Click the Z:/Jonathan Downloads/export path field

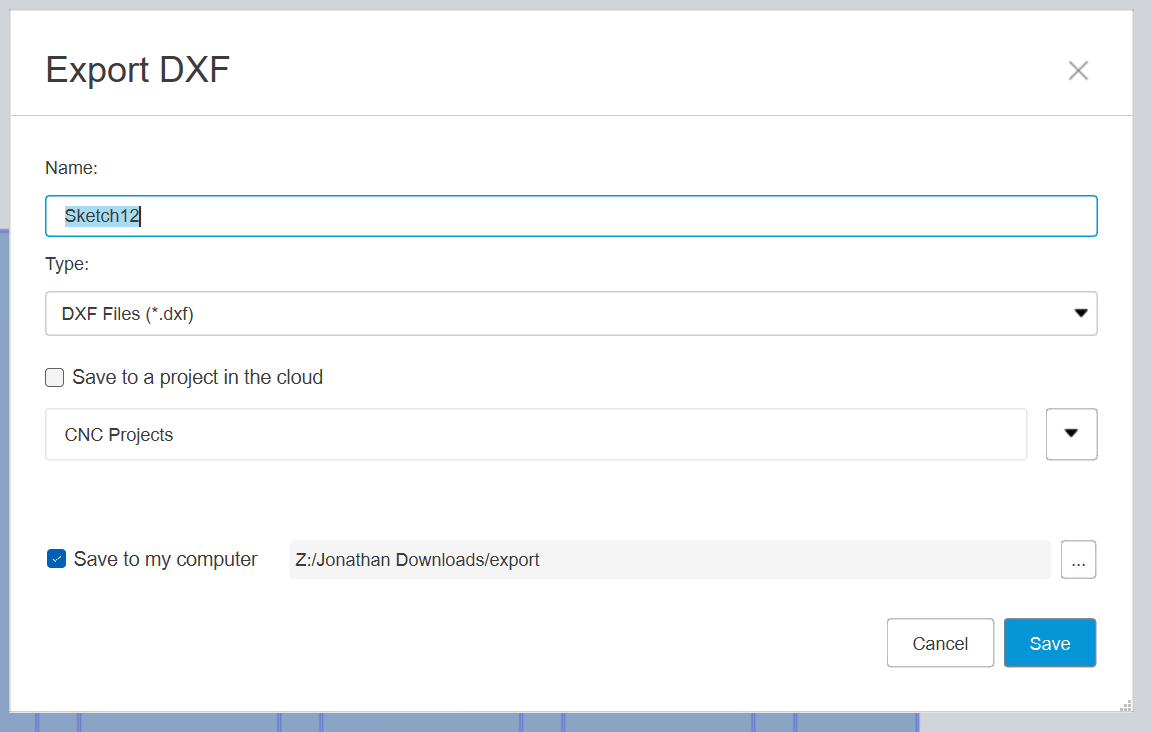point(669,560)
